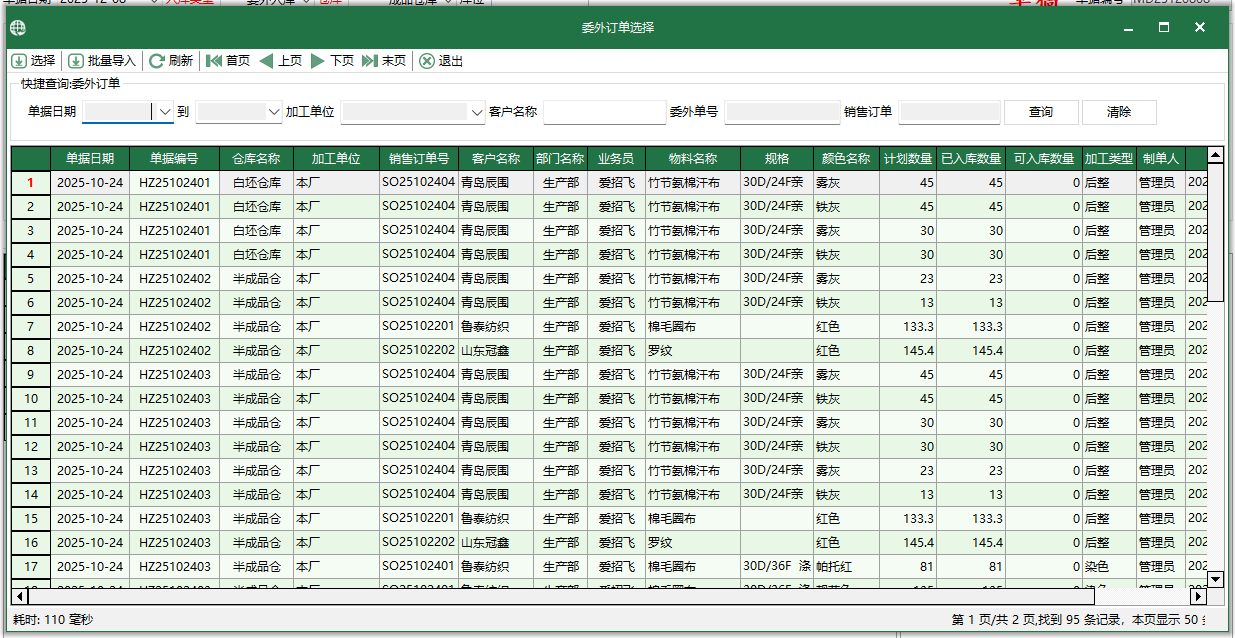Click inside the 客户名称 input field
Screen dimensions: 1235x638
click(604, 111)
